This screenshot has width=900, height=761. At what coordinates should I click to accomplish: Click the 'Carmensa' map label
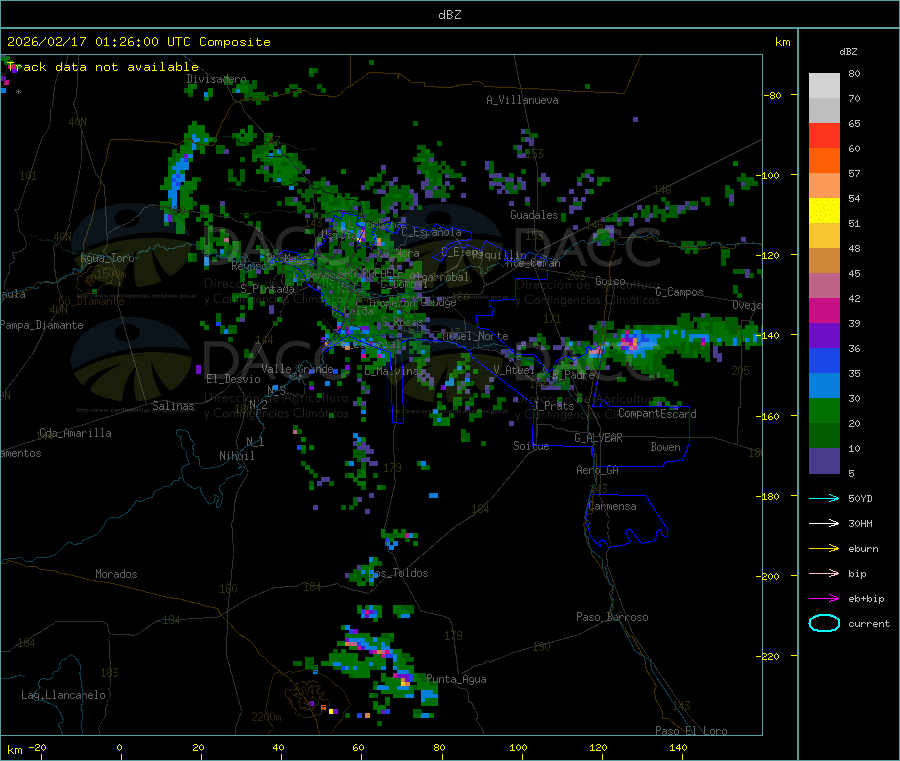tap(612, 506)
